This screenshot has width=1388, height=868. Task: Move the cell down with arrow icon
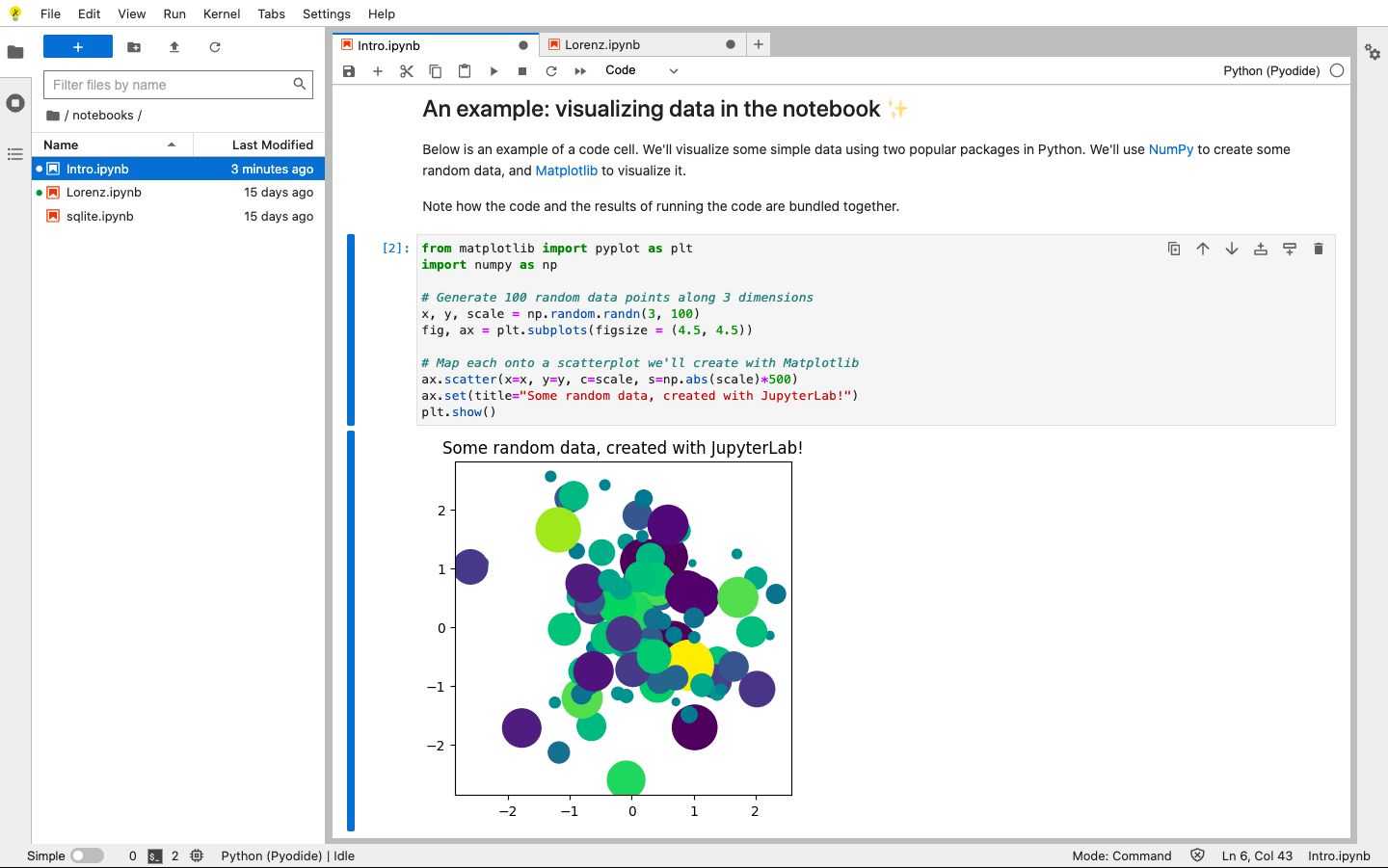click(1231, 249)
